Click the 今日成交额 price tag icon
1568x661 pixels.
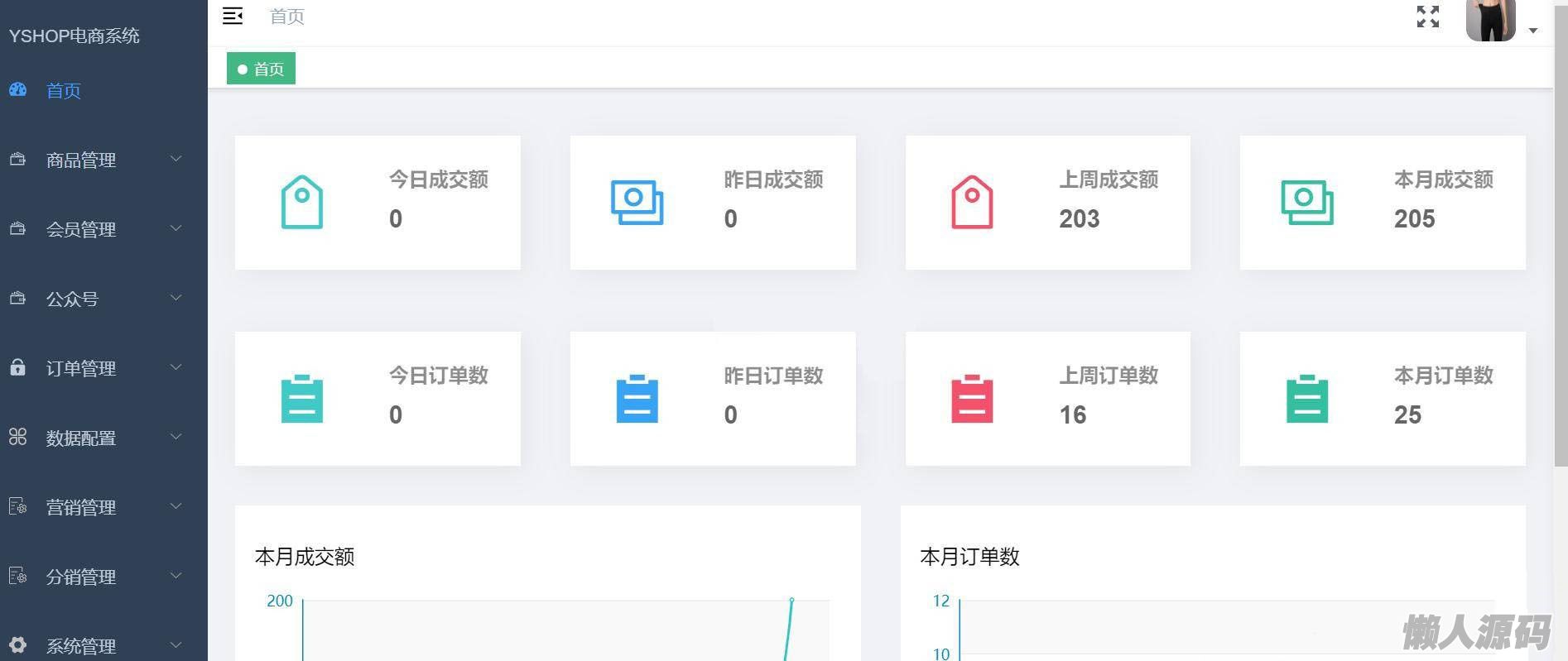click(x=302, y=202)
